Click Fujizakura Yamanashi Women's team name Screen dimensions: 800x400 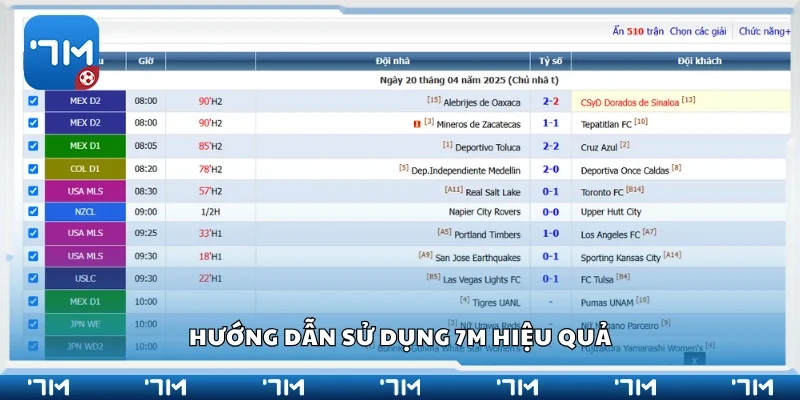pyautogui.click(x=642, y=348)
